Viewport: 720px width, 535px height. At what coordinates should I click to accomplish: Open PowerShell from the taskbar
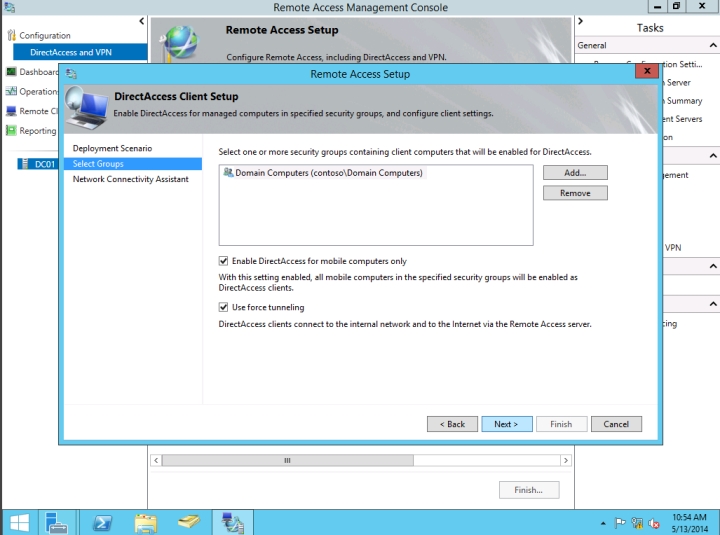[101, 522]
